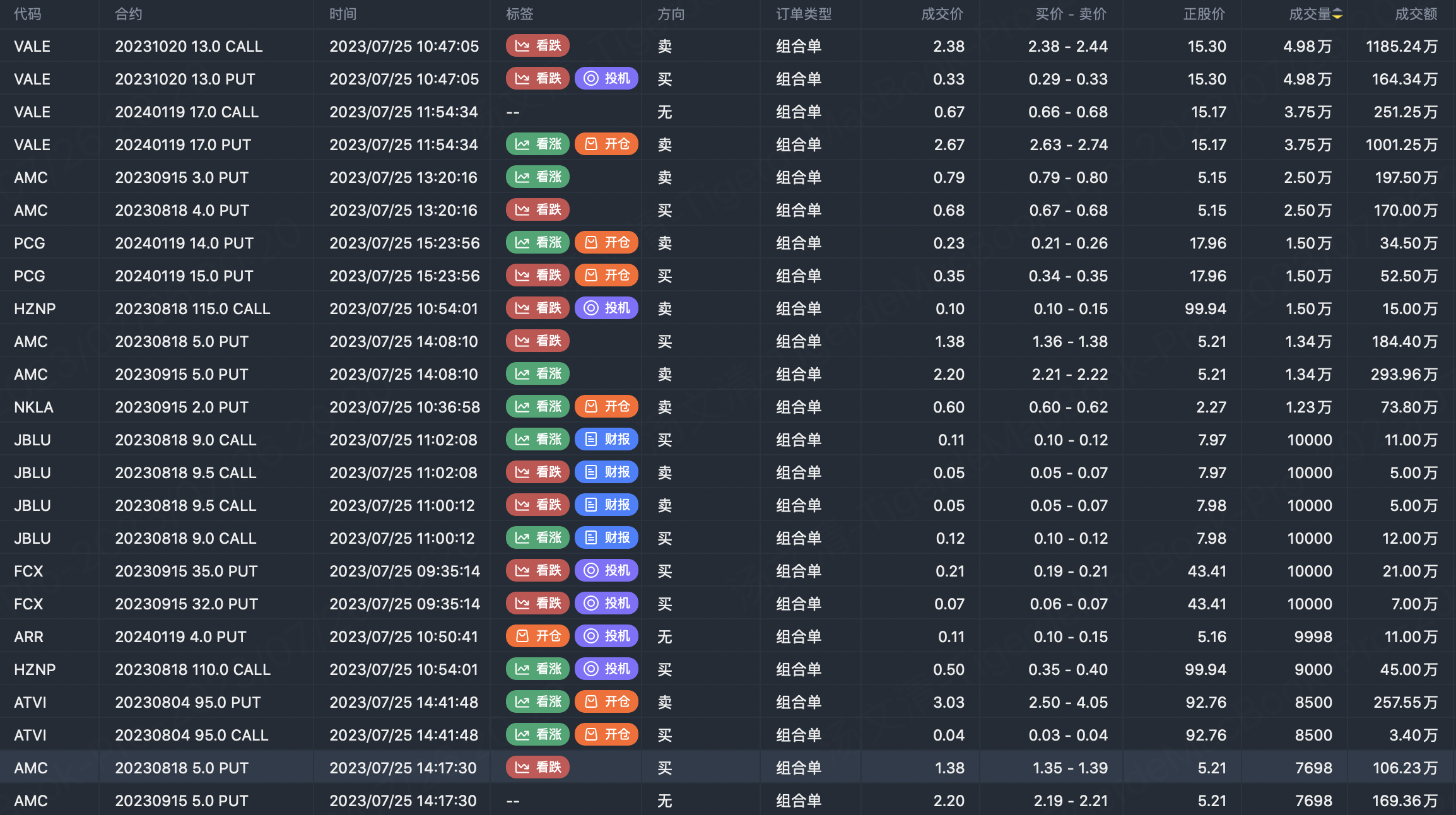Click turnover value 1001.25万
Screen dimensions: 1456x815
click(x=1402, y=144)
